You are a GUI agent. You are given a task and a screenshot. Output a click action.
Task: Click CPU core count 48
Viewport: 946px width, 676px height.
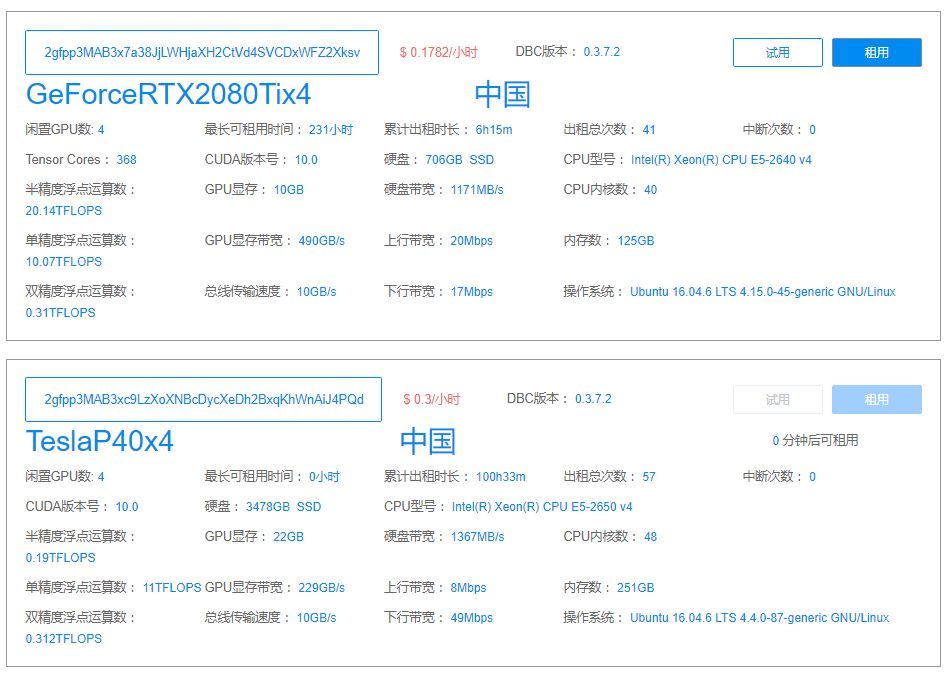point(650,537)
